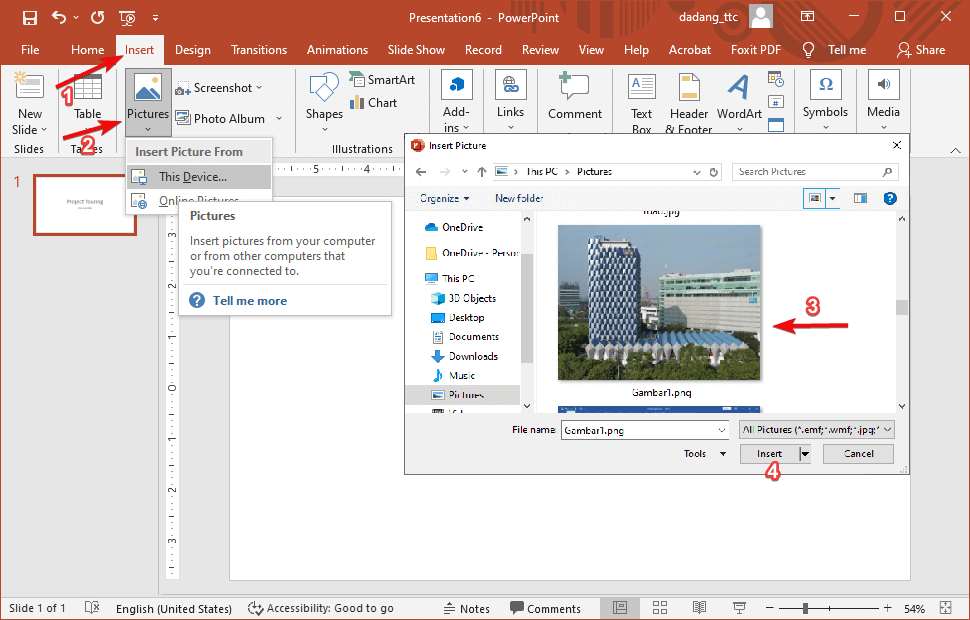Insert a SmartArt graphic
Viewport: 970px width, 620px height.
382,78
